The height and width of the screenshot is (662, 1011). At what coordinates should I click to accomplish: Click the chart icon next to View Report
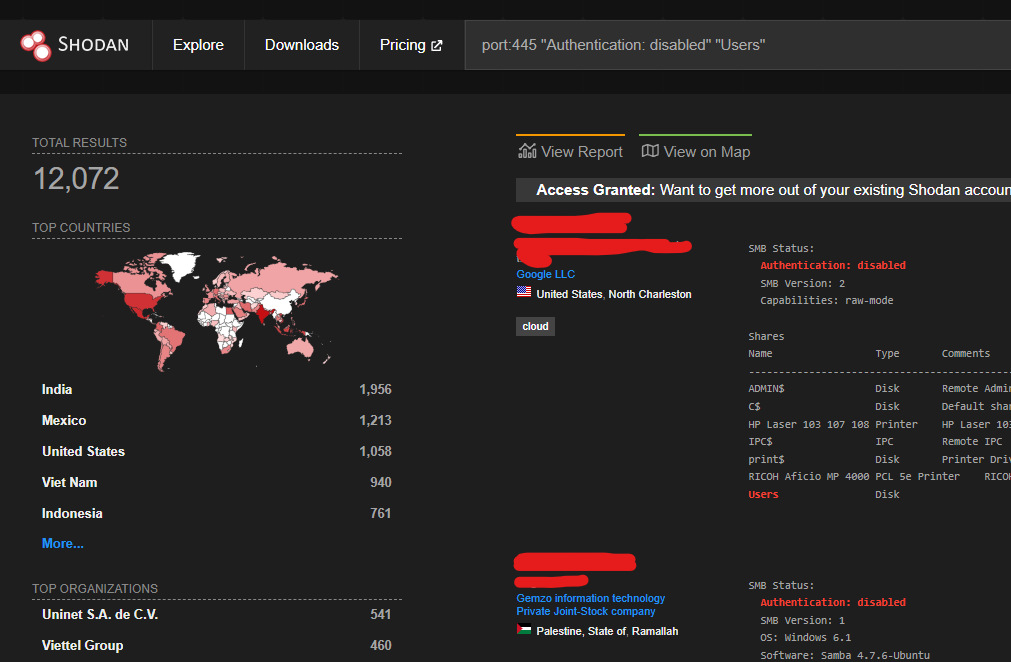(x=527, y=151)
